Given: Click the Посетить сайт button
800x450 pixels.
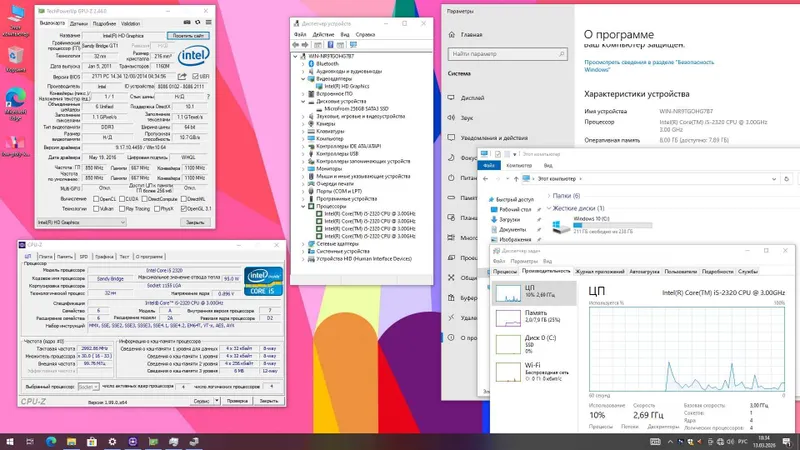Looking at the screenshot, I should 188,36.
